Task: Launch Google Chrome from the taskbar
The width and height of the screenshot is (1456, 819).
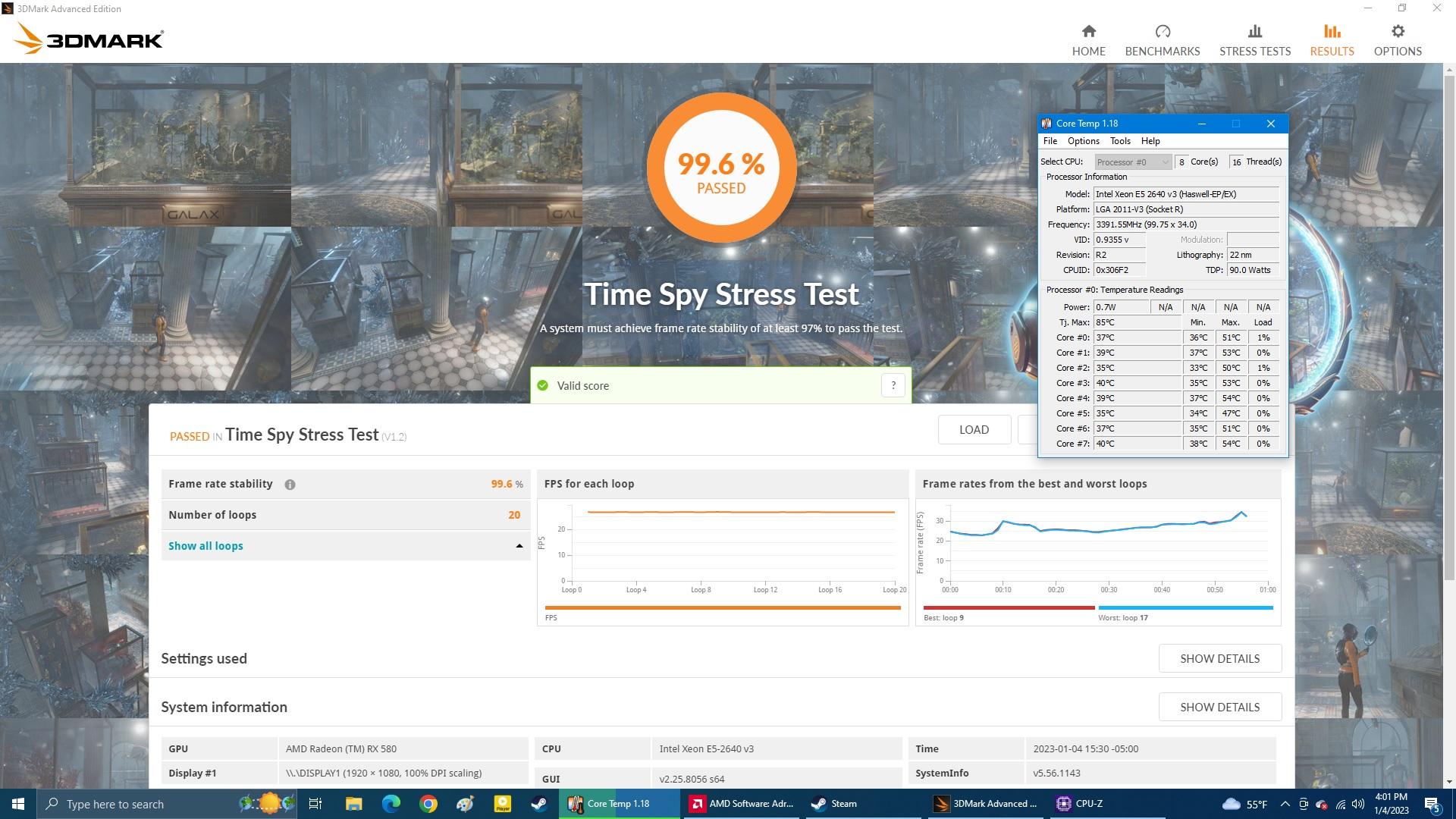Action: pos(428,804)
